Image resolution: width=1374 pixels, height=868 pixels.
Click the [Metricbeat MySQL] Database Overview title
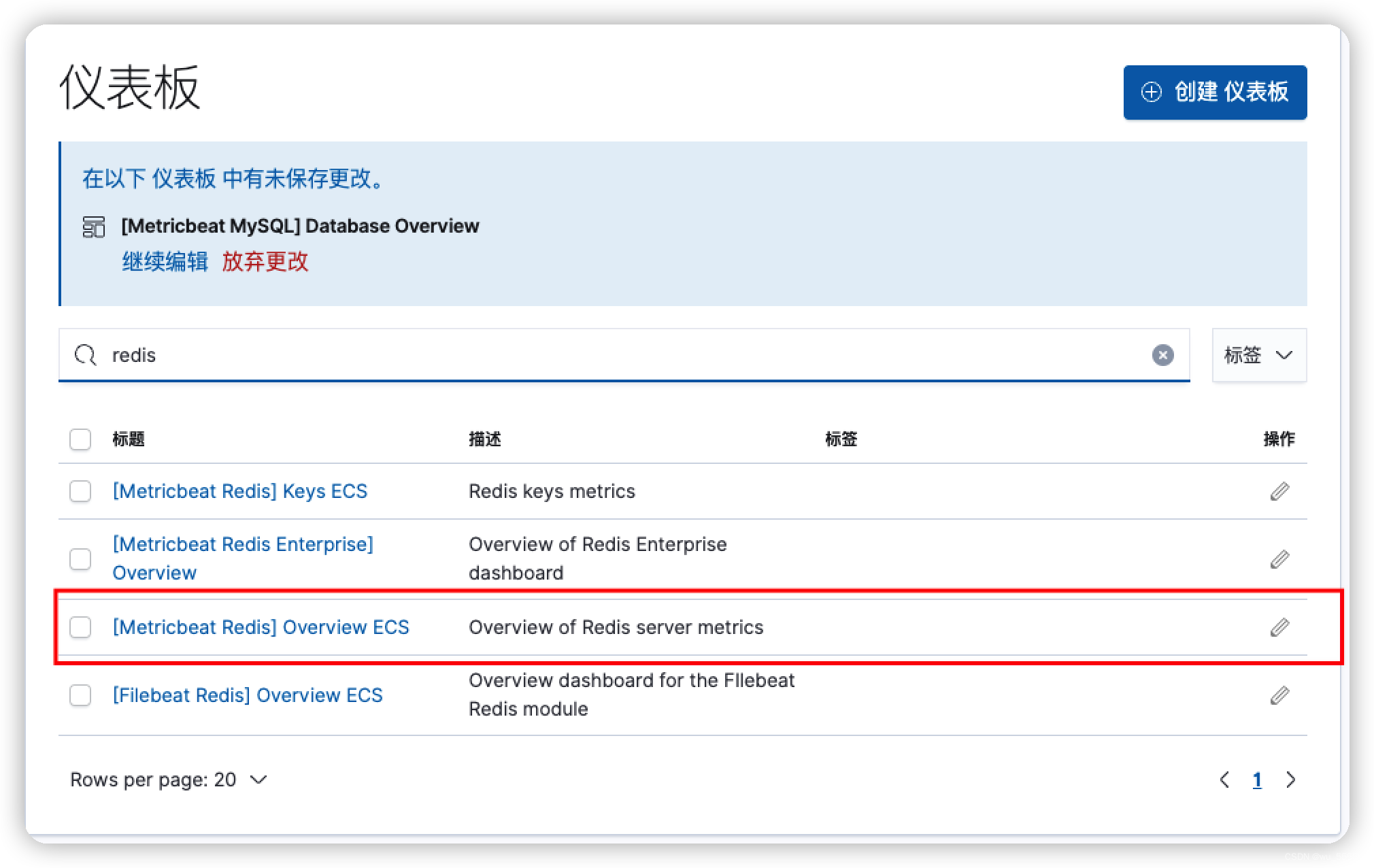[x=300, y=226]
